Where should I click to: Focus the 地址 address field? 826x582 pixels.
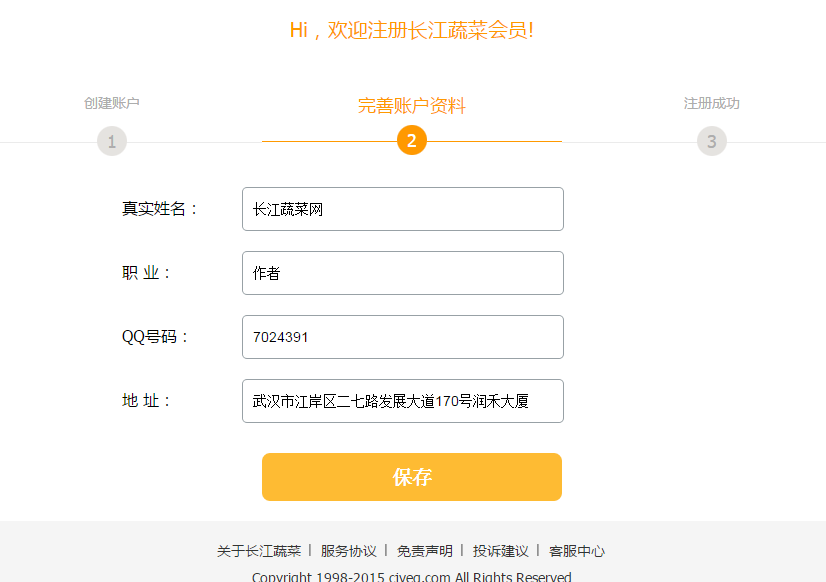403,401
